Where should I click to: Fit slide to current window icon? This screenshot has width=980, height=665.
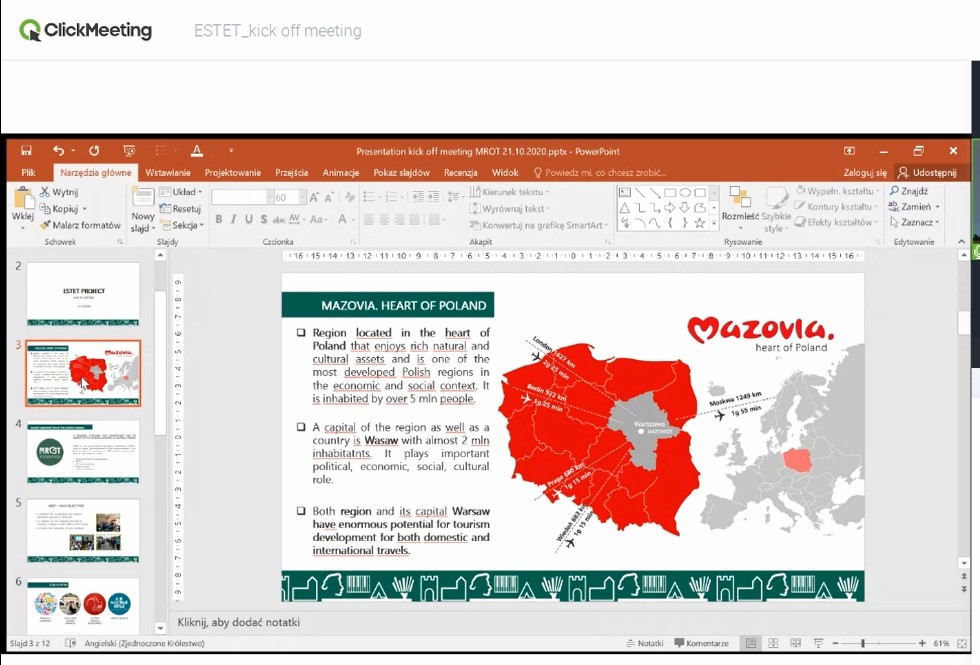pos(962,643)
